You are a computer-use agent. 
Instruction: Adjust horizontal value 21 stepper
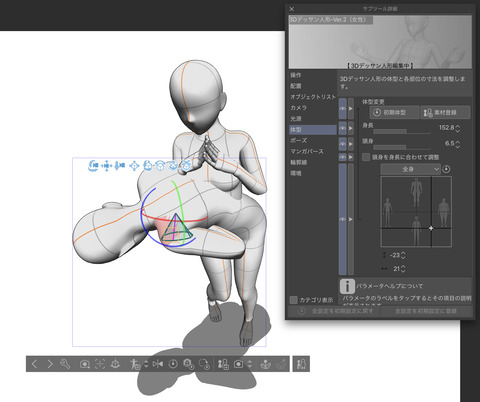[403, 269]
